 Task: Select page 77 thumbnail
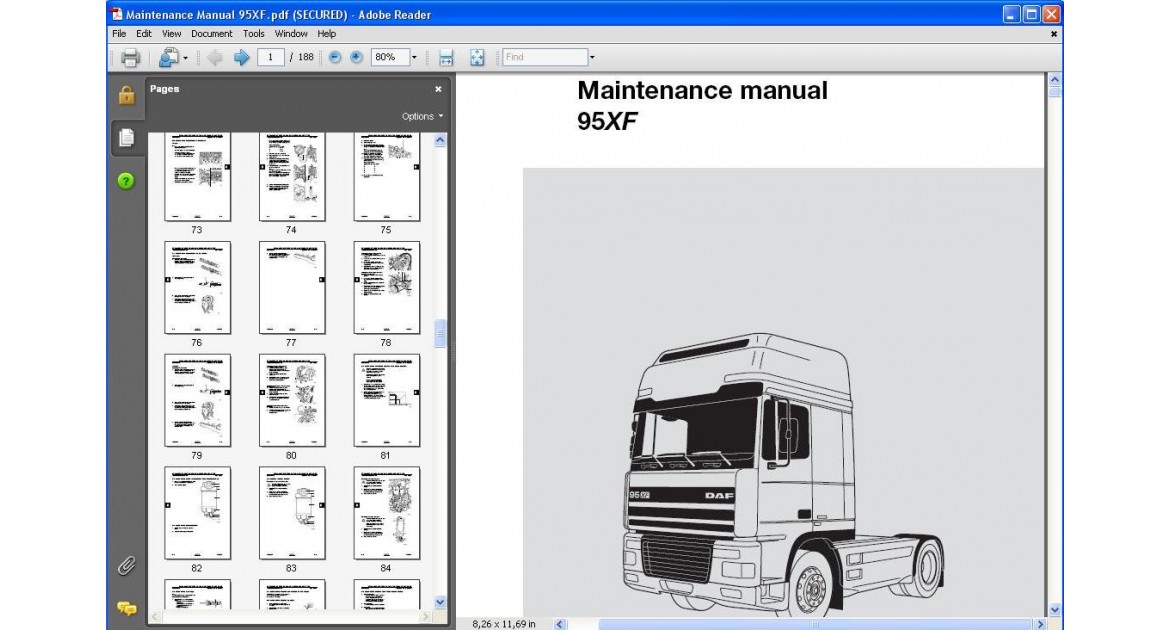(292, 287)
